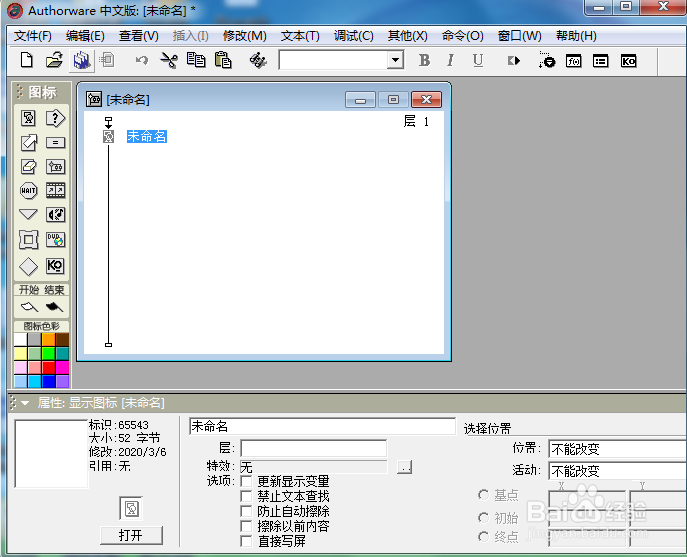The image size is (687, 557).
Task: Click the display icon above 打开
Action: tap(131, 508)
